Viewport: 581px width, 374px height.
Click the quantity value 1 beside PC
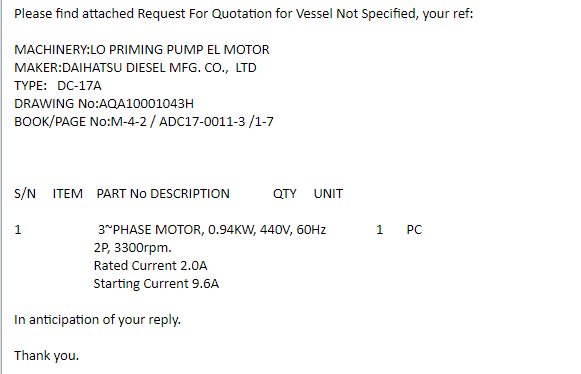click(x=379, y=230)
